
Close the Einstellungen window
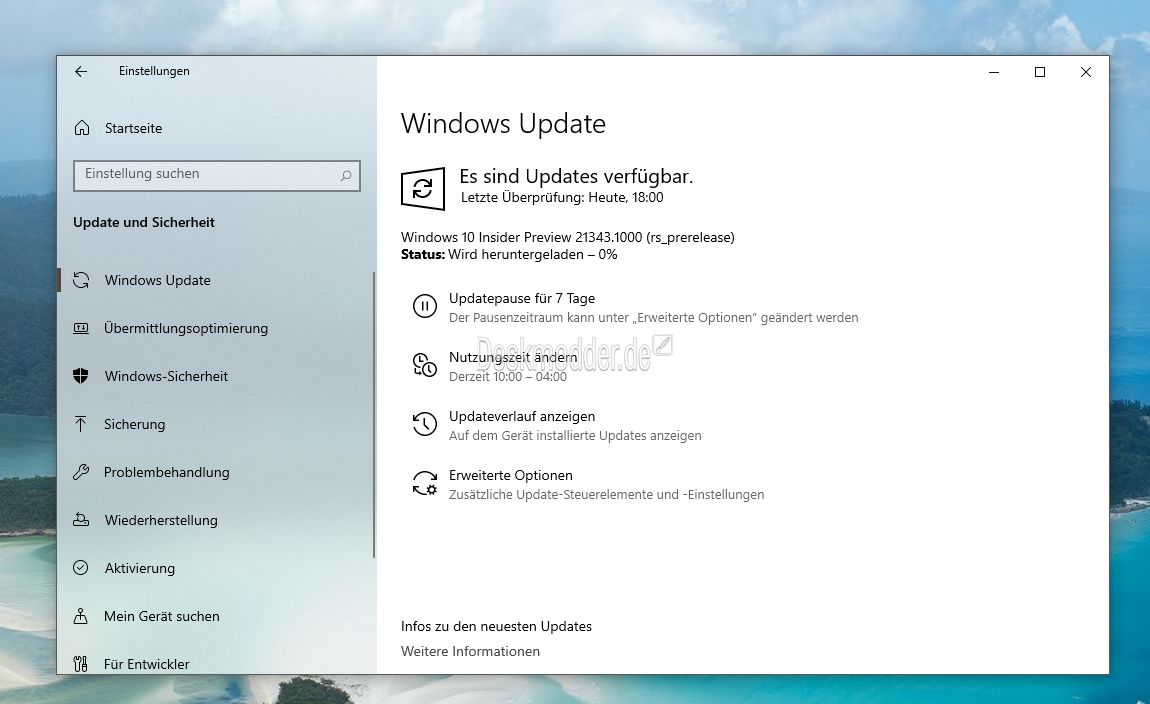(1085, 72)
